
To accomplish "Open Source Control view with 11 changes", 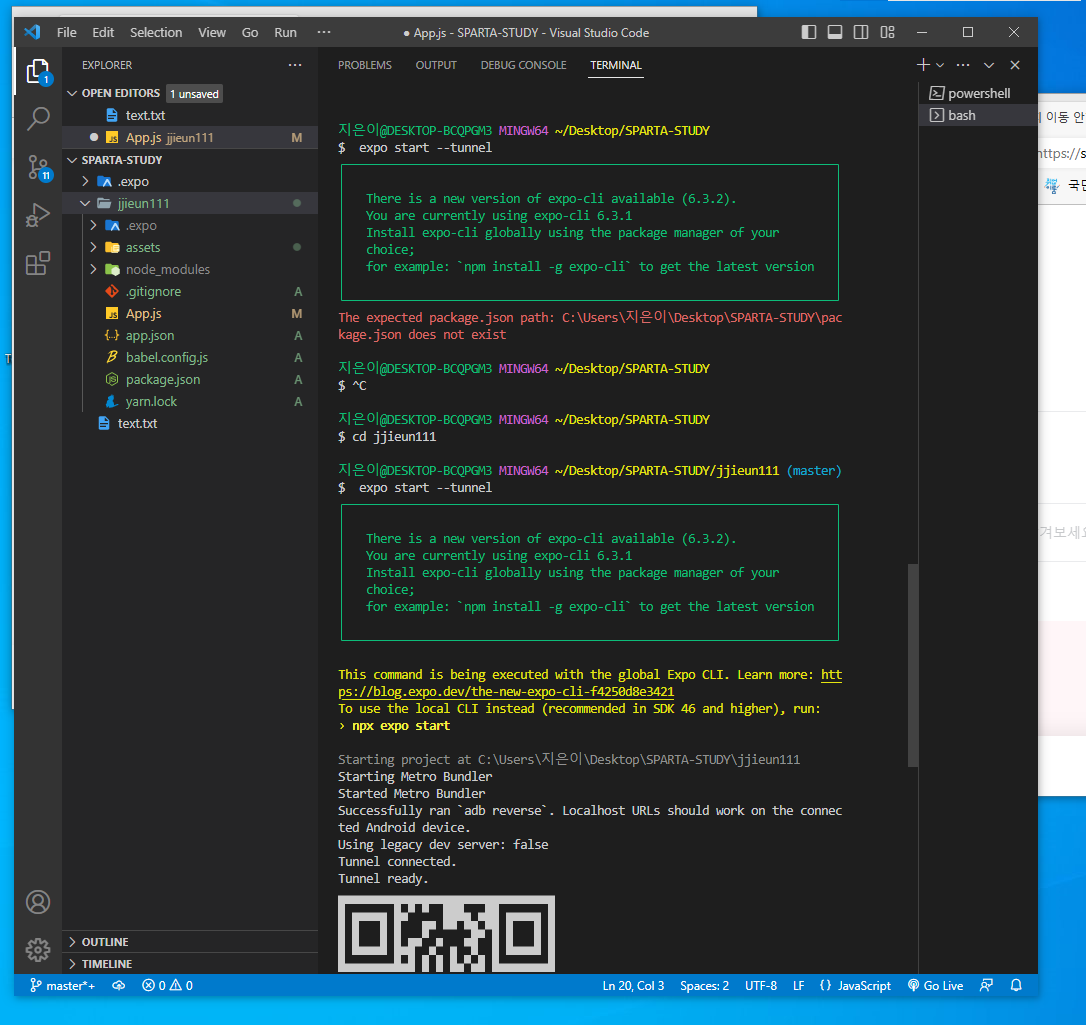I will coord(37,167).
